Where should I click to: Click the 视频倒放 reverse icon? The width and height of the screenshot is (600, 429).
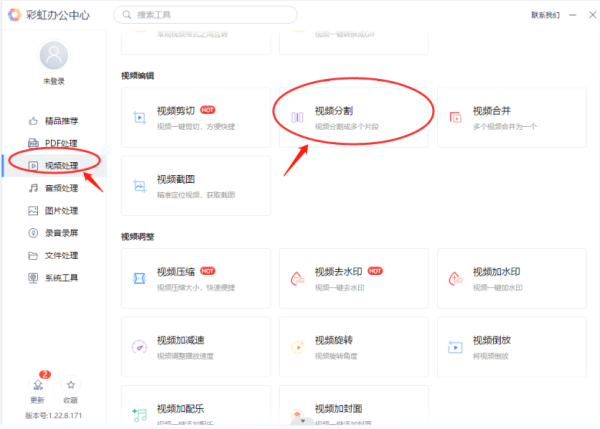pos(455,347)
